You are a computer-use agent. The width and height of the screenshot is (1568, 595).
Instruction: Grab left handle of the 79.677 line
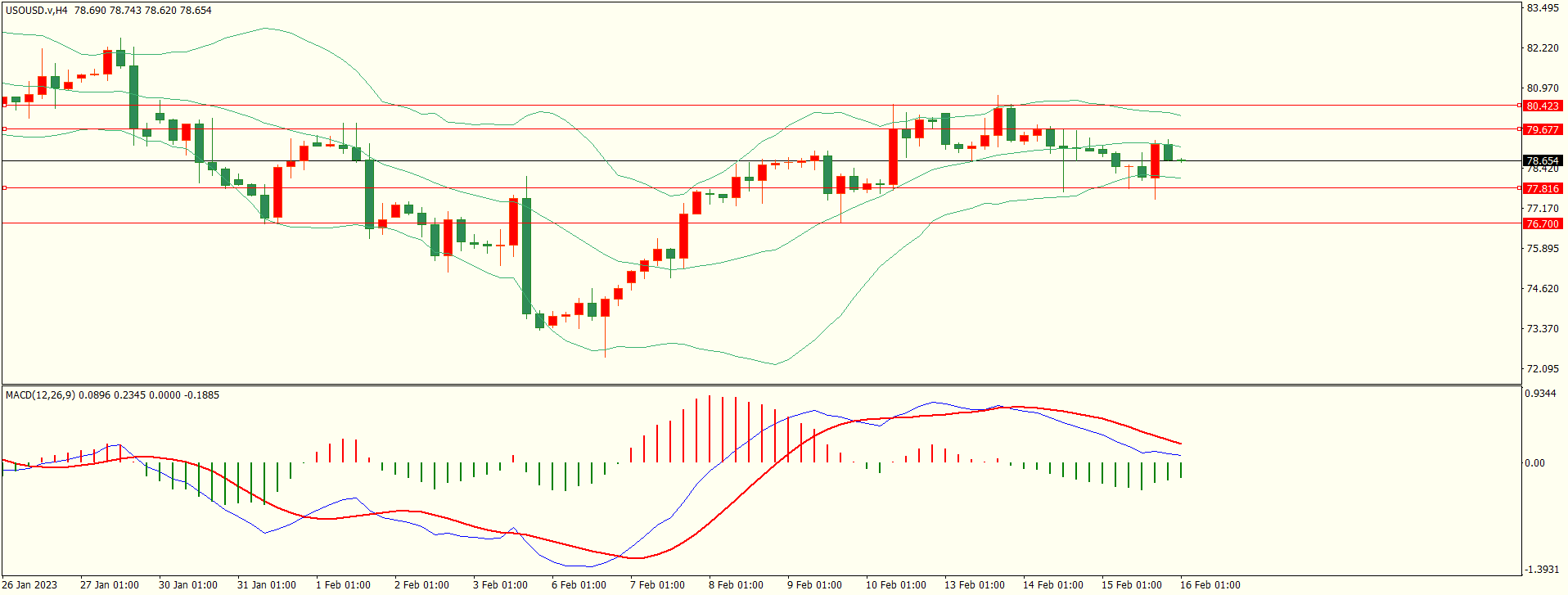[5, 129]
